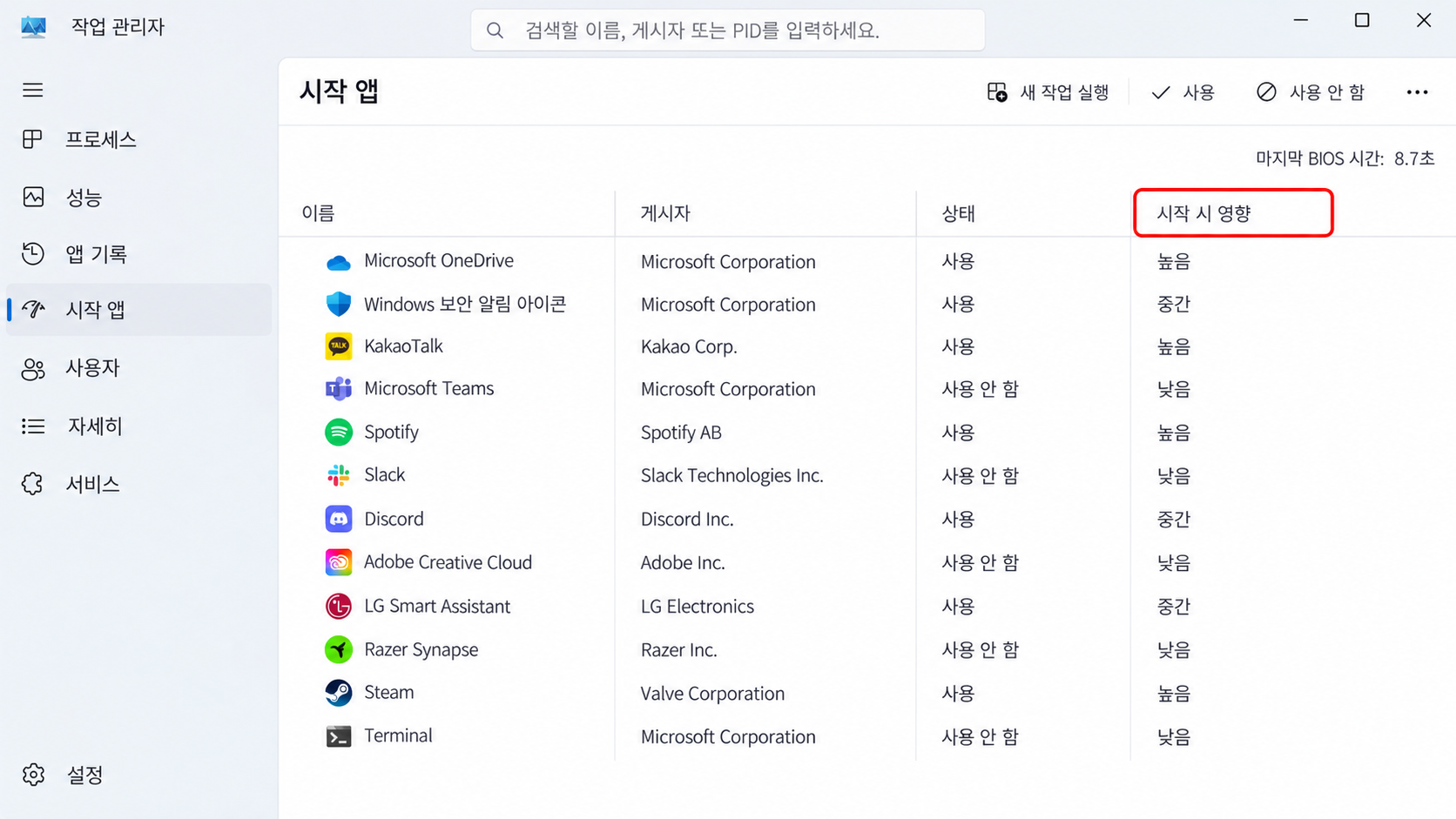Viewport: 1456px width, 819px height.
Task: Click the 서비스 services icon
Action: pyautogui.click(x=33, y=483)
